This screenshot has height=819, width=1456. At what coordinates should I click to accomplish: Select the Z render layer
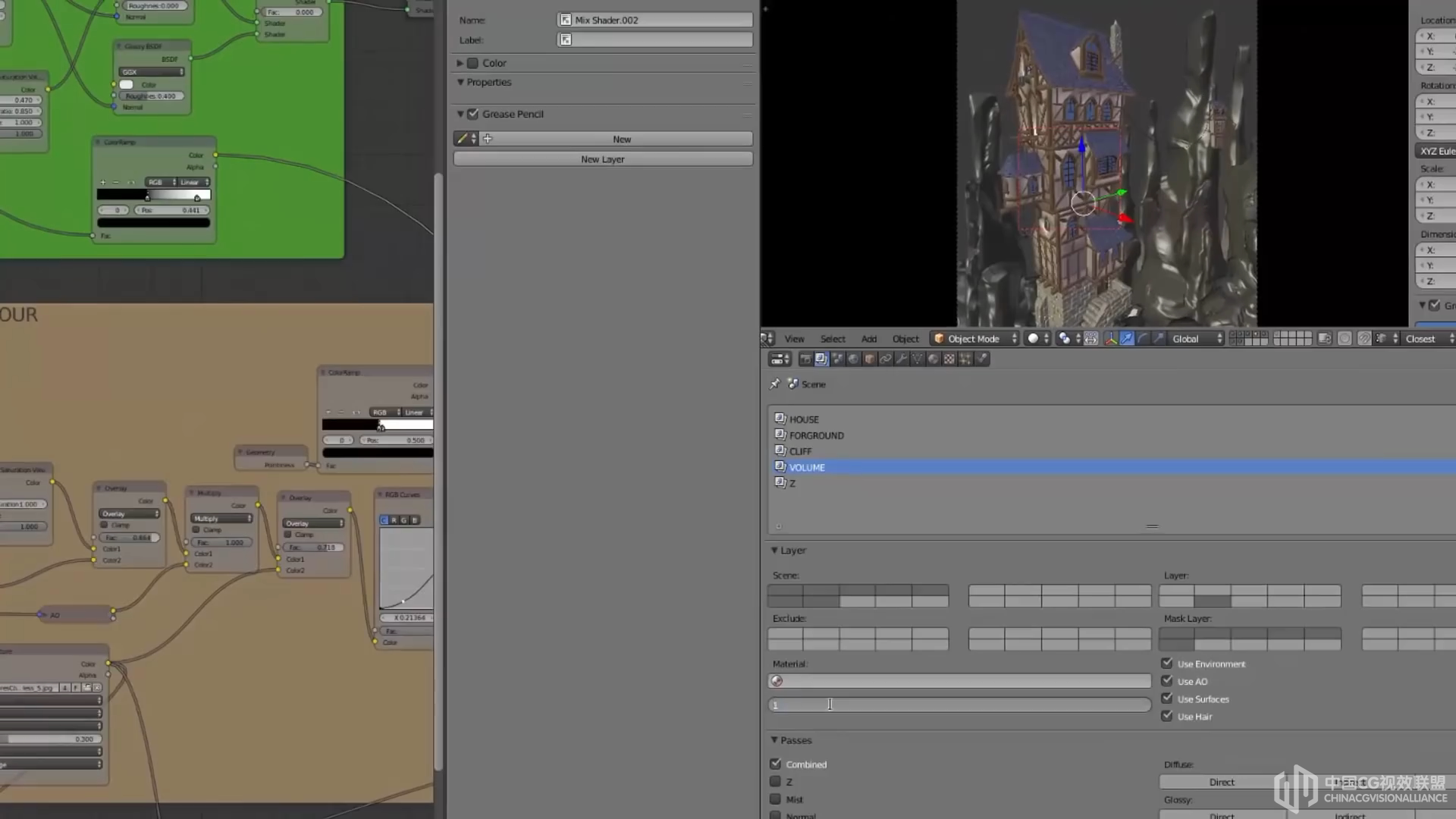point(1112,483)
